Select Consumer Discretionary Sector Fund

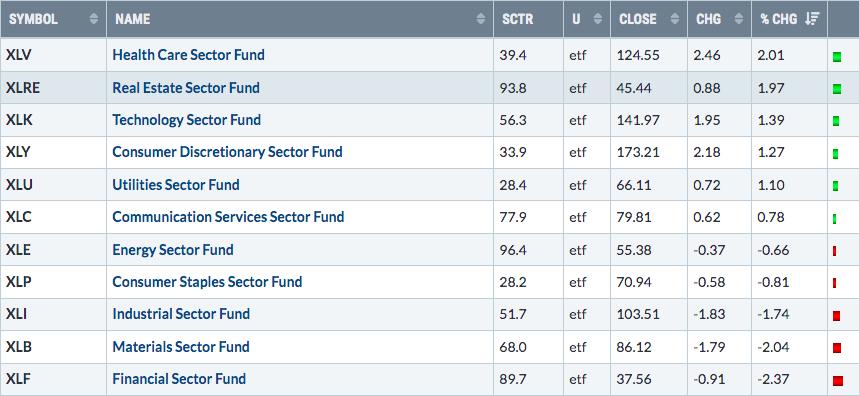coord(227,152)
